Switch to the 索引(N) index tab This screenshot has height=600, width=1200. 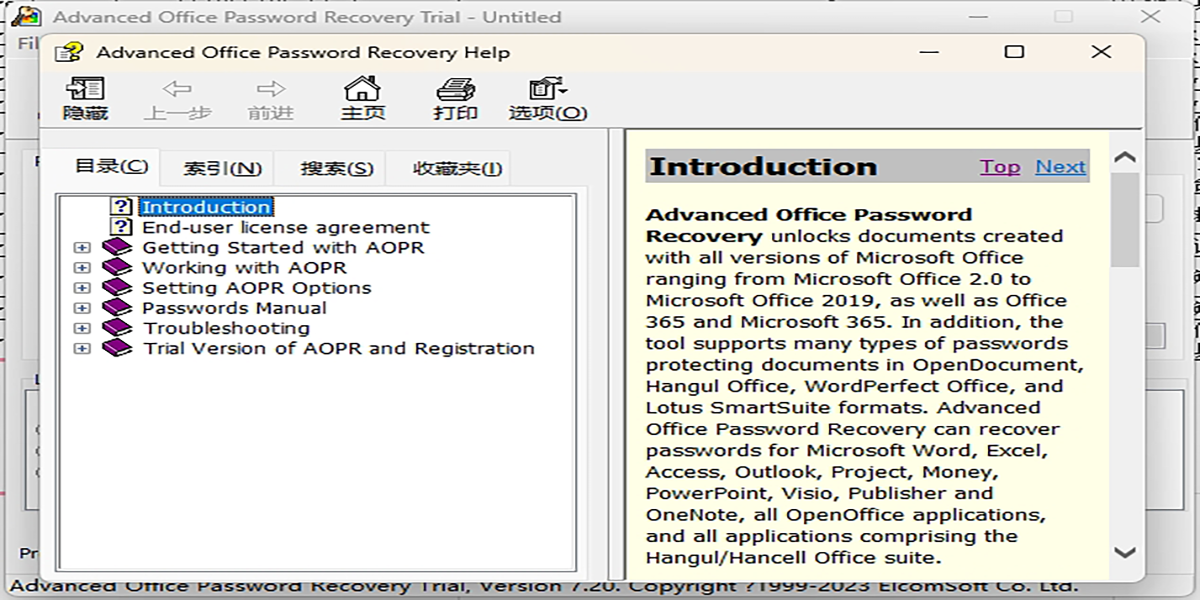[223, 169]
